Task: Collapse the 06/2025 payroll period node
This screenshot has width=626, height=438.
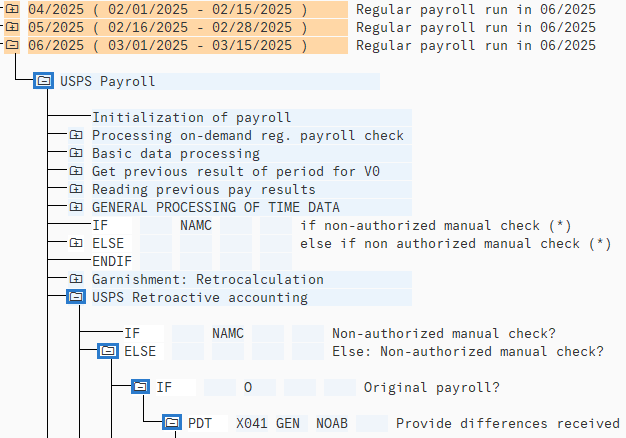Action: (12, 45)
